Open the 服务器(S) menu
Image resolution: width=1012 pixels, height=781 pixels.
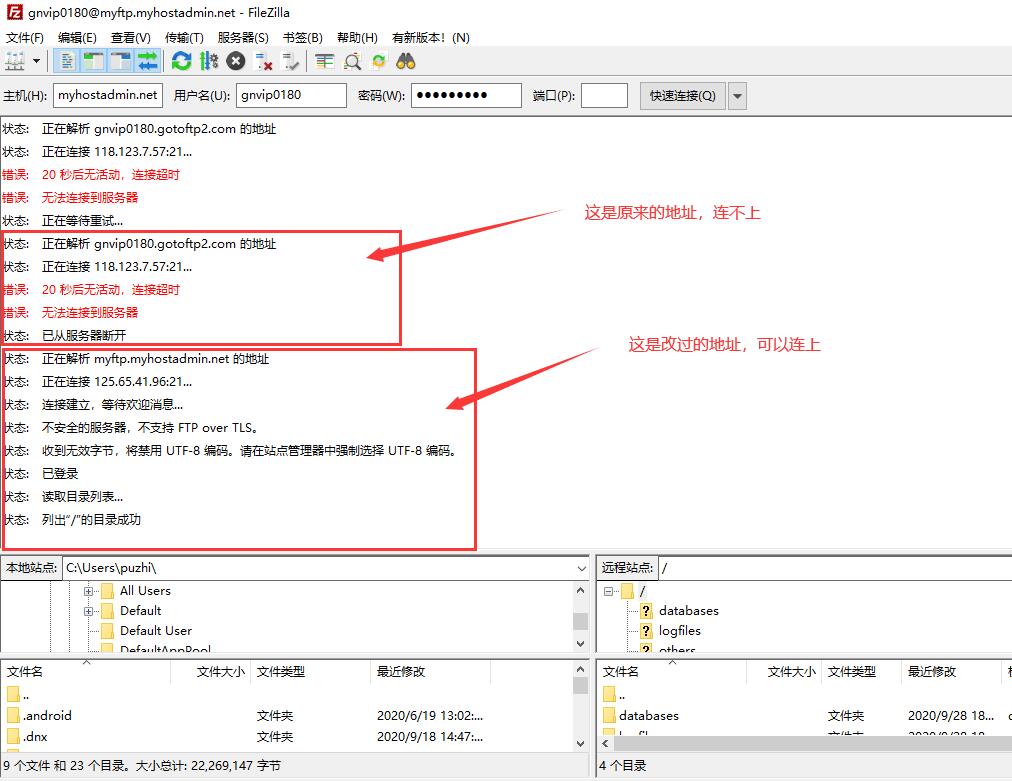click(243, 37)
